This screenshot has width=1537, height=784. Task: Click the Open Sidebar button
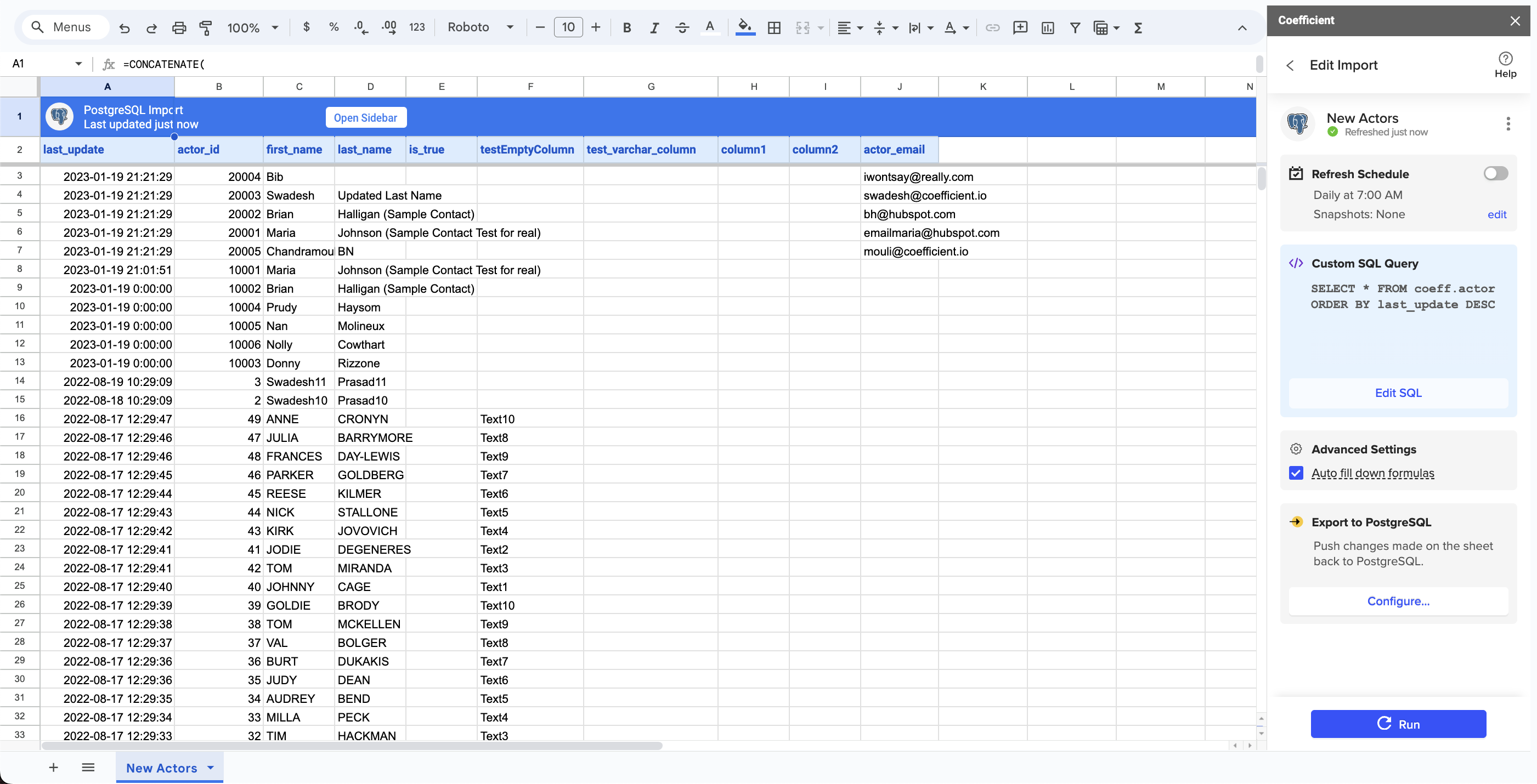[x=366, y=117]
